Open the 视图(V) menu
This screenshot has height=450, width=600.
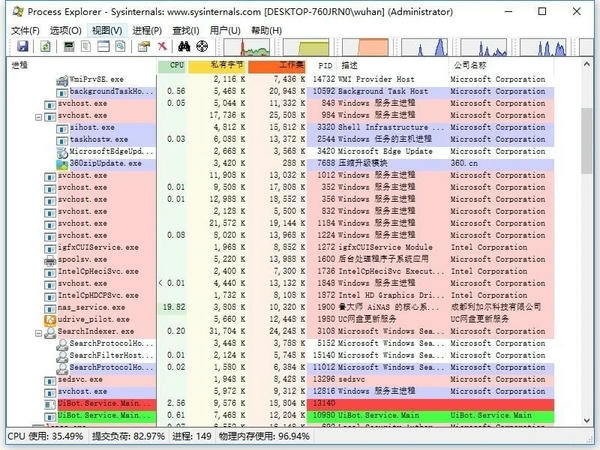coord(107,30)
